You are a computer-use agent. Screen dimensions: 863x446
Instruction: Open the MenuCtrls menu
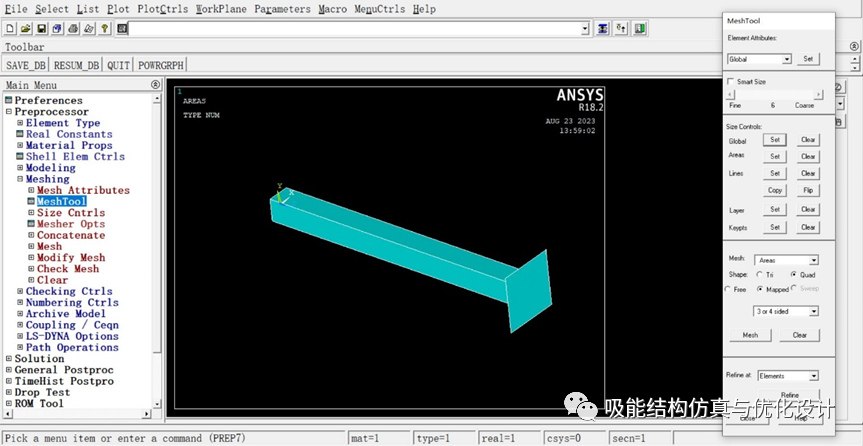[x=380, y=9]
